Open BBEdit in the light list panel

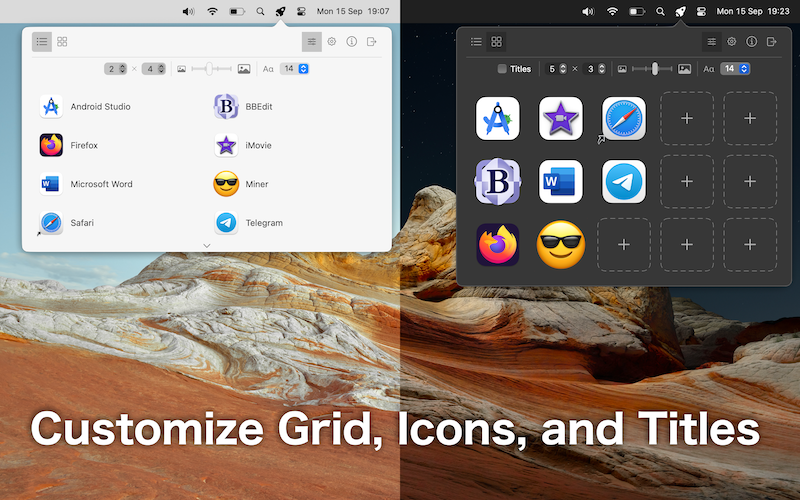click(x=226, y=107)
